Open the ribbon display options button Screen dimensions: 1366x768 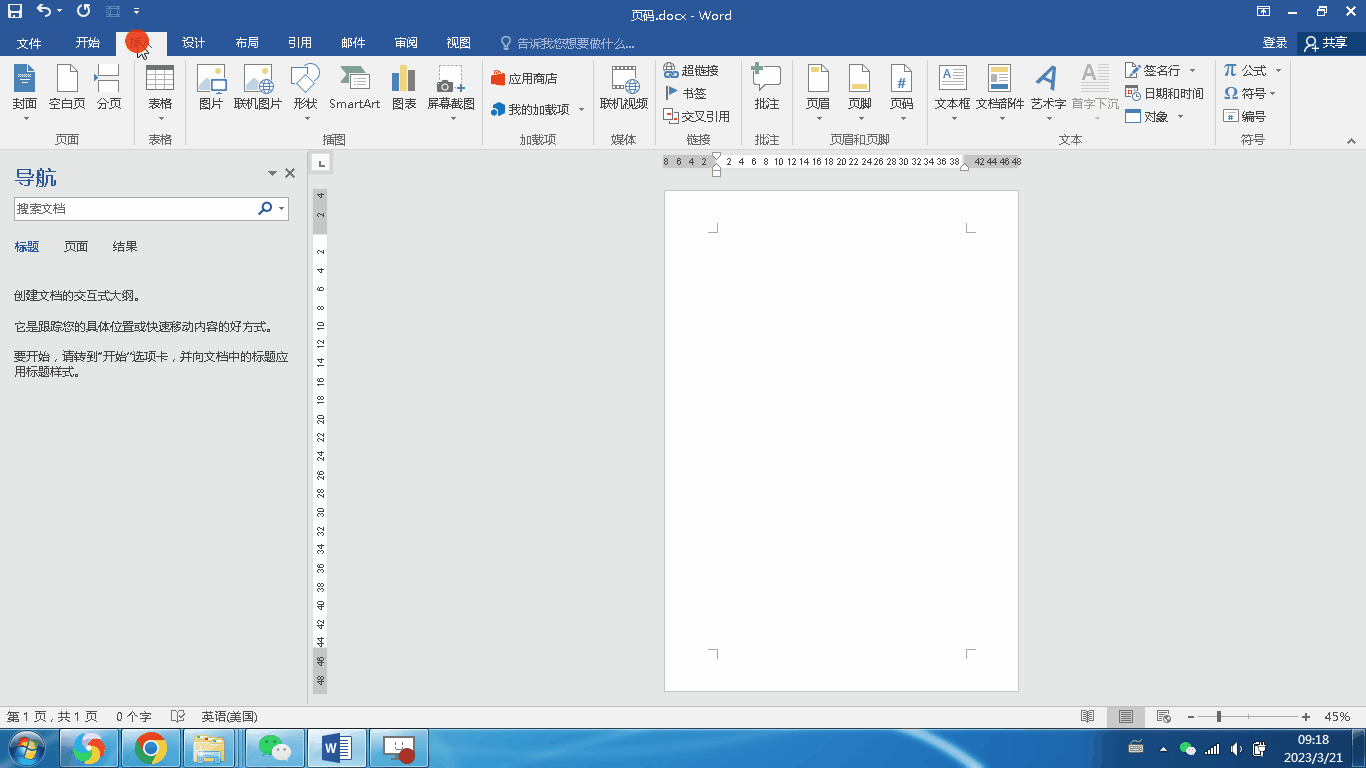[1264, 12]
